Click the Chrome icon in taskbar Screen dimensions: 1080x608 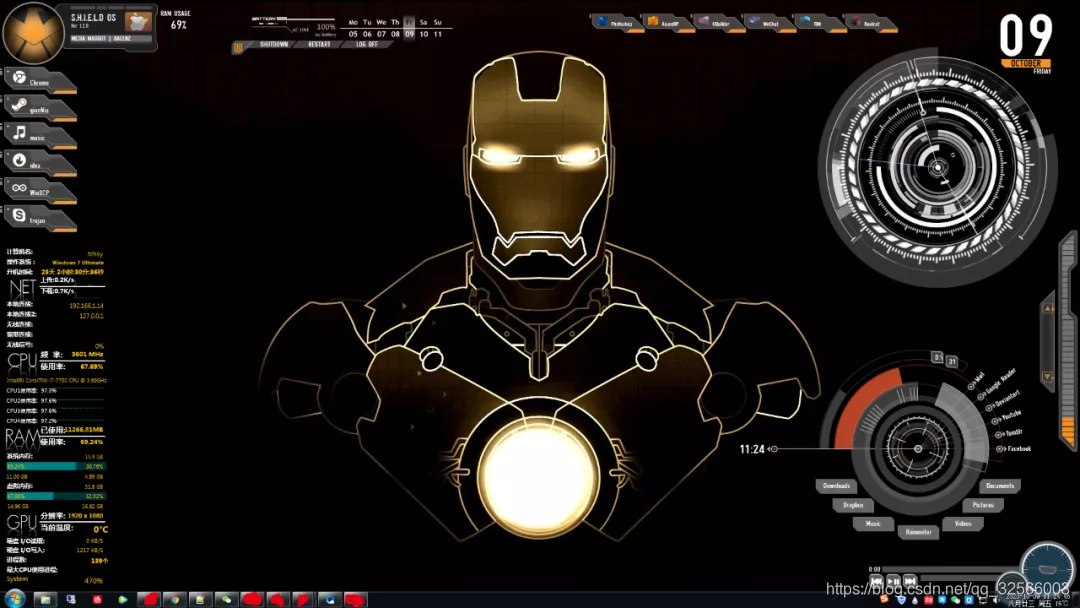(175, 600)
